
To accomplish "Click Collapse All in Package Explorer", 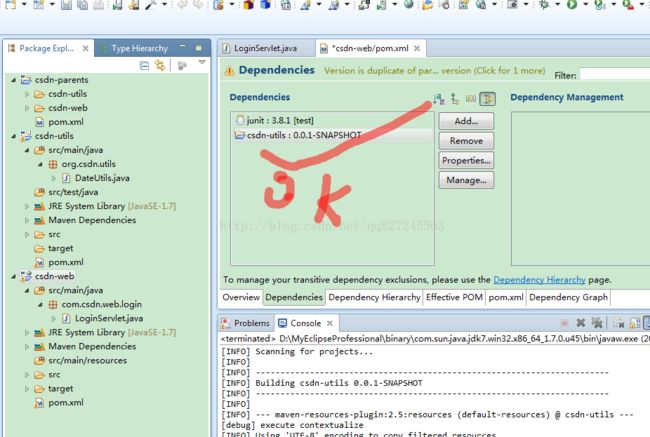I will click(144, 66).
